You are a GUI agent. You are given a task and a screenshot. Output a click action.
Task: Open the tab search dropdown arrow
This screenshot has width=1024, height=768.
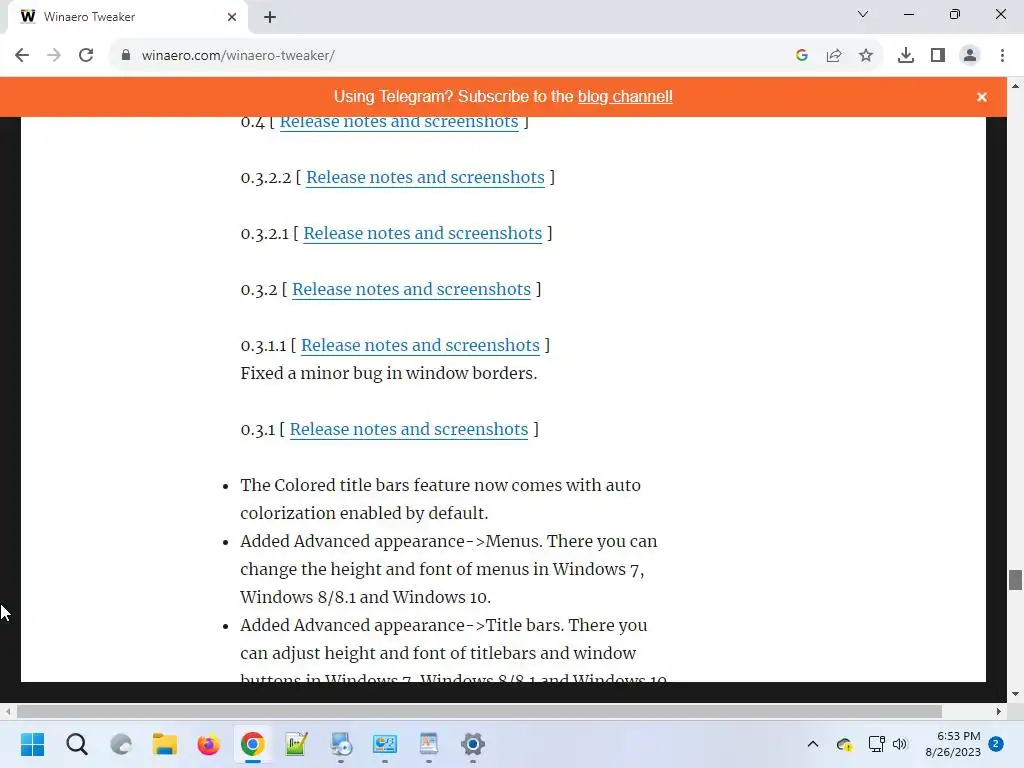(x=863, y=14)
